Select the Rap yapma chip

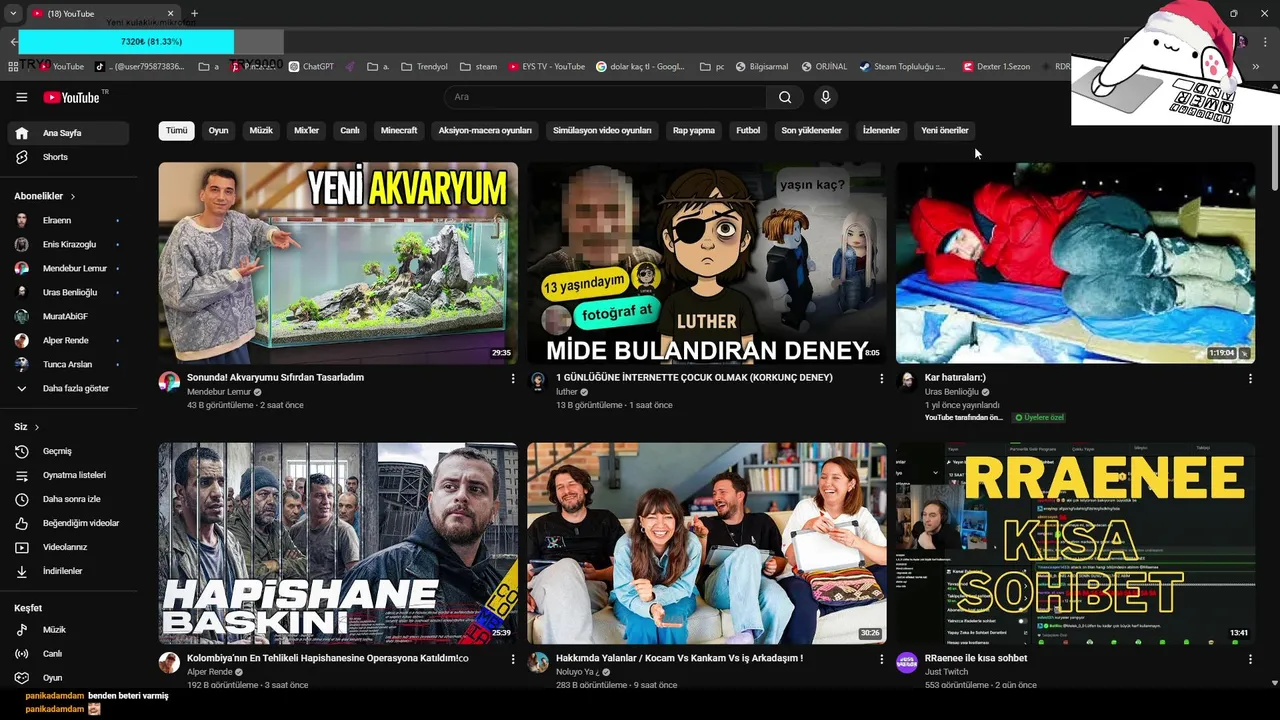[694, 131]
